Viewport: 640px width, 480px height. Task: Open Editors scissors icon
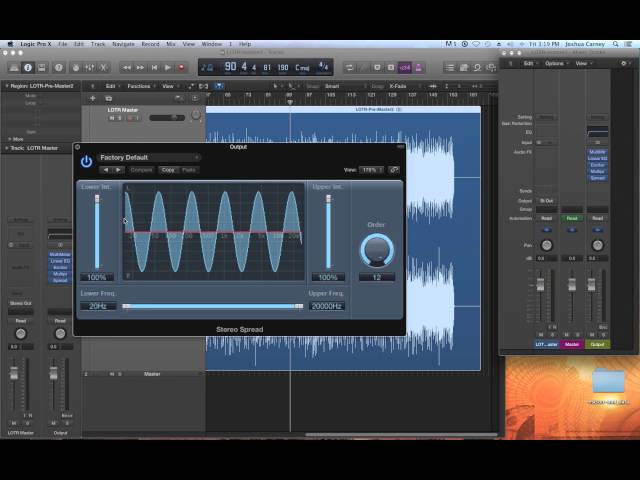103,68
